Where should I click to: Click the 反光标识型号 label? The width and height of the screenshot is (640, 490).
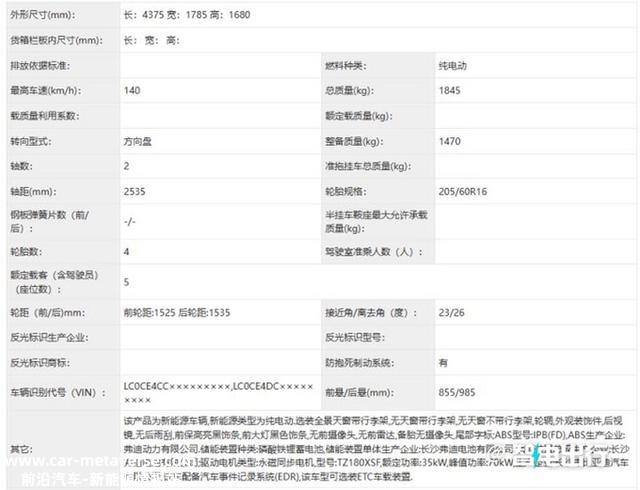pyautogui.click(x=355, y=338)
